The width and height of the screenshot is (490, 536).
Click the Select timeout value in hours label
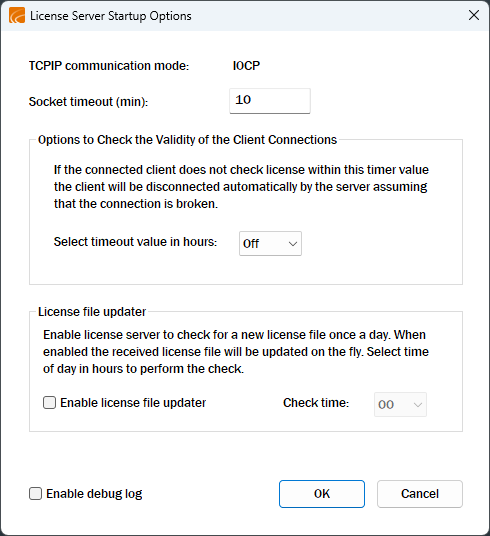pyautogui.click(x=135, y=242)
